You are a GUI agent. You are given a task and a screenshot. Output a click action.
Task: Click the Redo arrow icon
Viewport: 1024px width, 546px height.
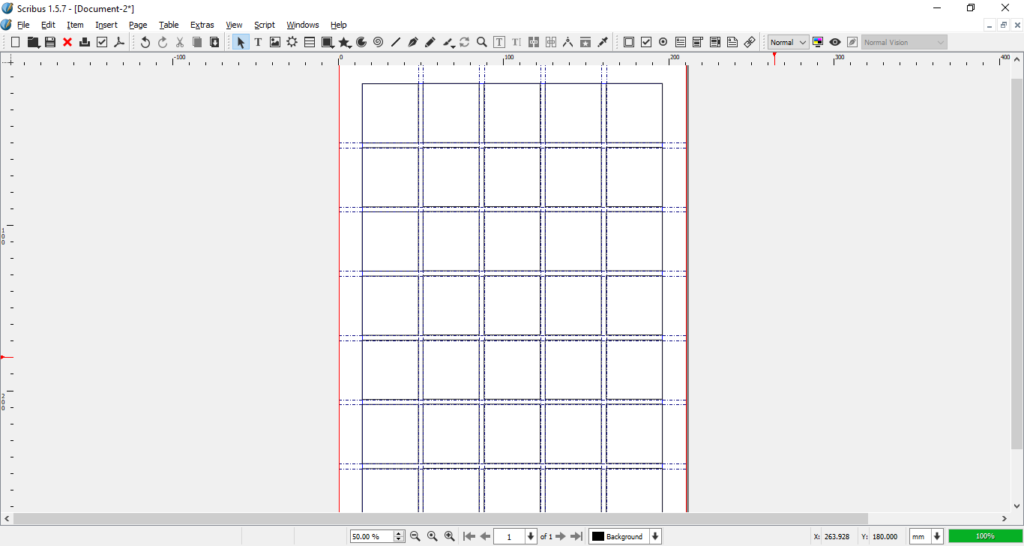pos(163,42)
